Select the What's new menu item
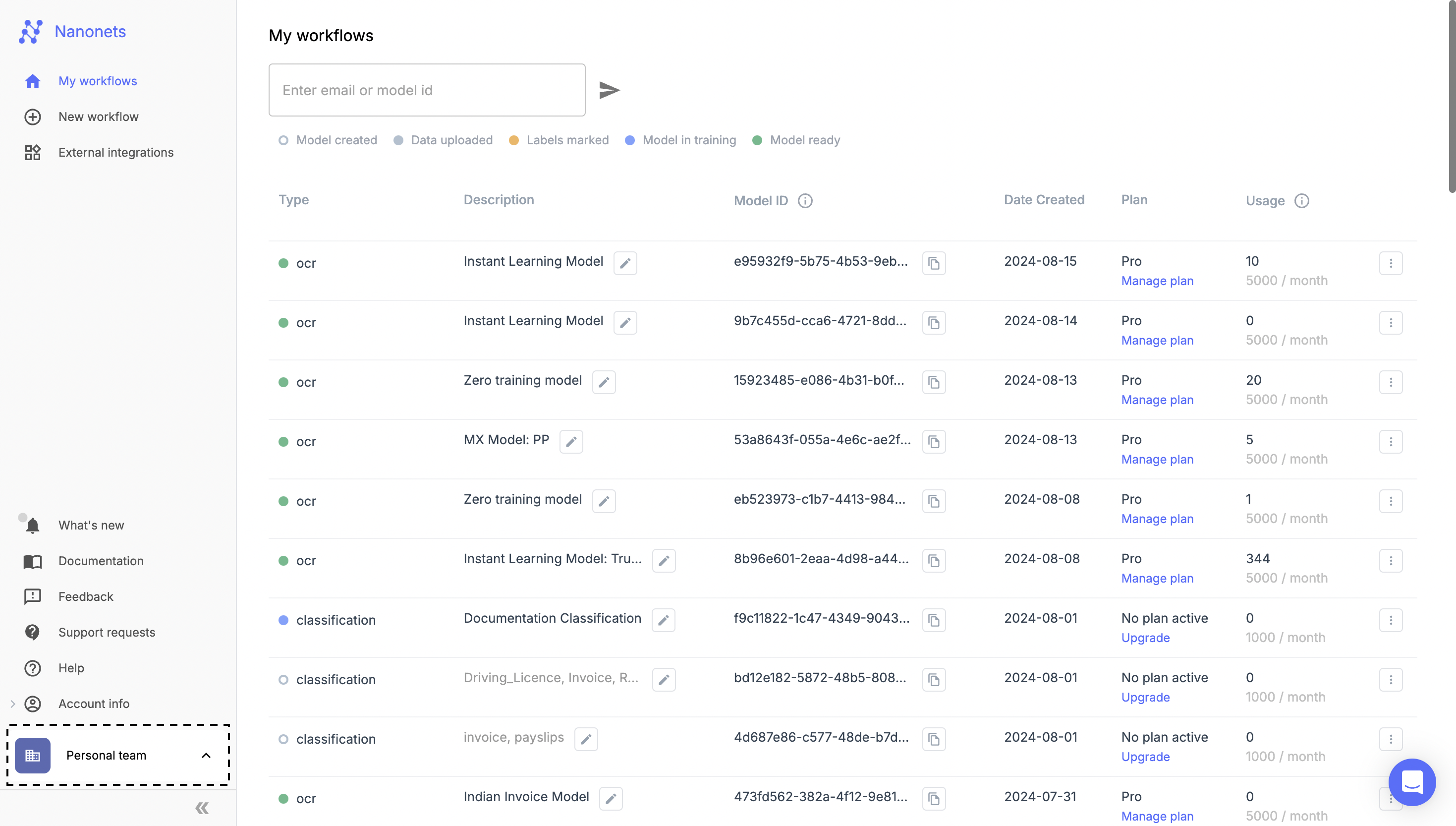This screenshot has width=1456, height=826. pos(90,524)
